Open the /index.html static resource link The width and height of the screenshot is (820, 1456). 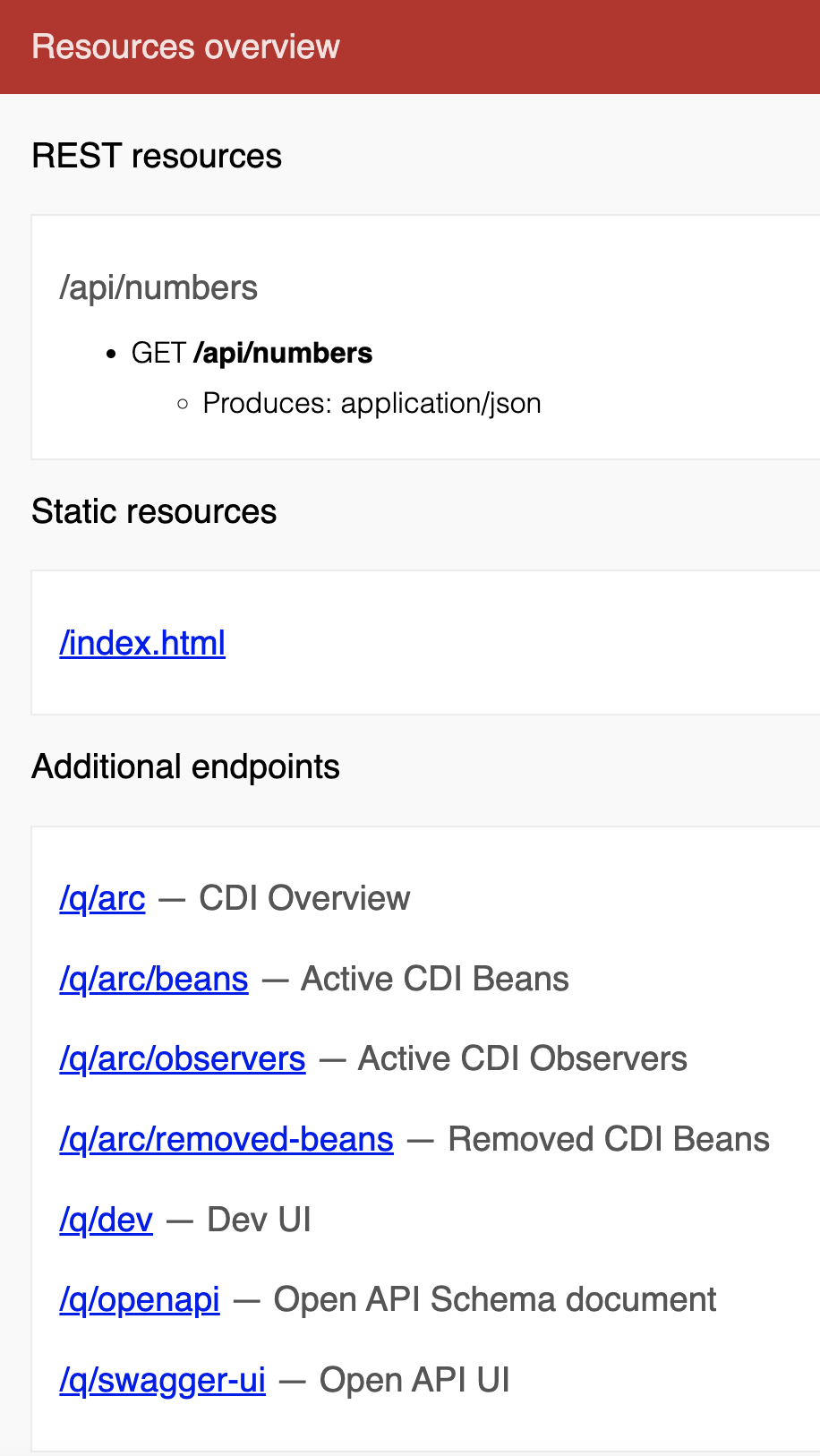141,643
